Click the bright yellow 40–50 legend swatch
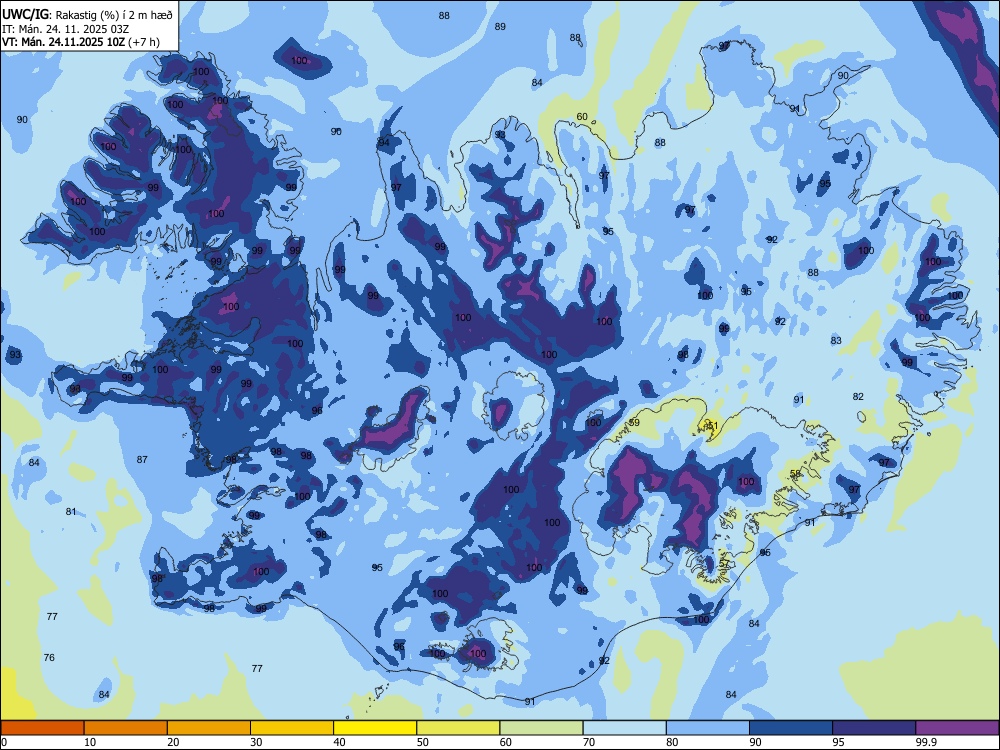 click(375, 728)
